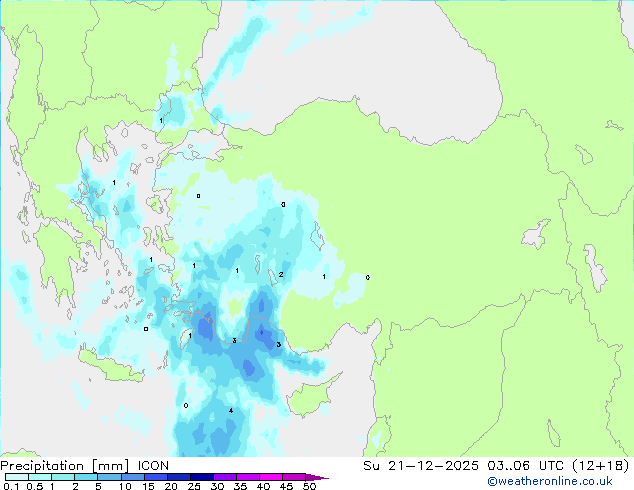
Task: Click the '5' legend scale label
Action: (x=98, y=486)
